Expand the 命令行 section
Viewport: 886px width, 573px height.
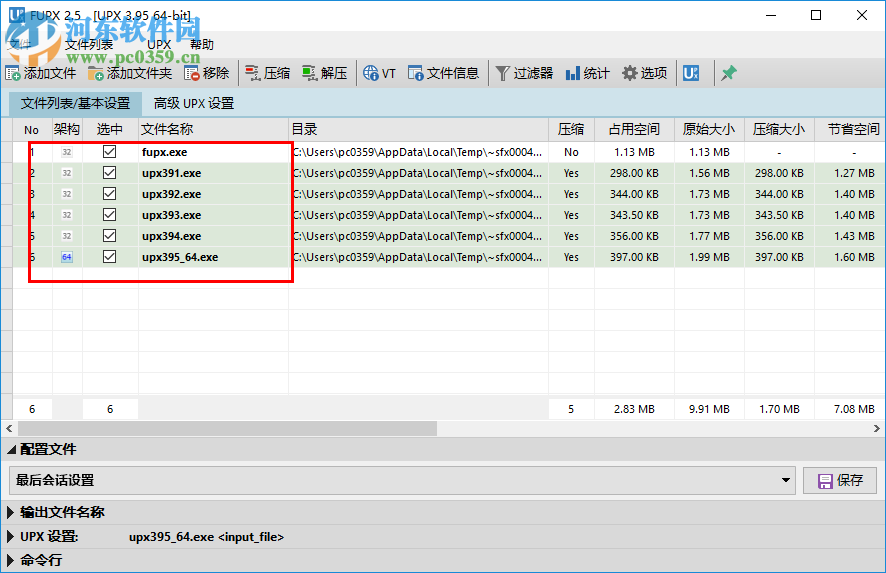[10, 561]
